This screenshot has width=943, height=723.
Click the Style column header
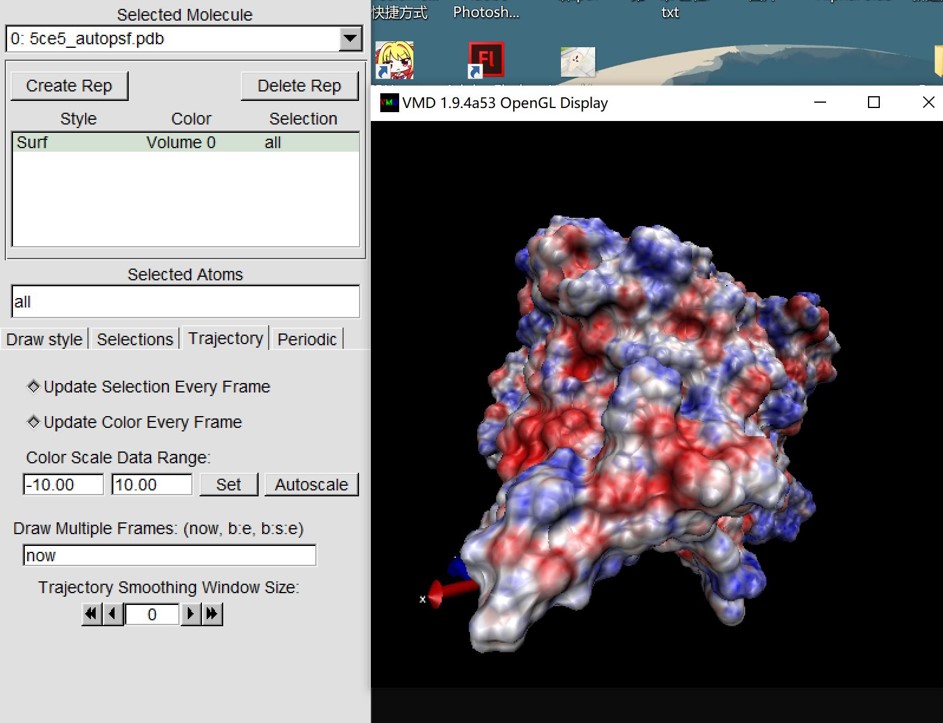(78, 119)
